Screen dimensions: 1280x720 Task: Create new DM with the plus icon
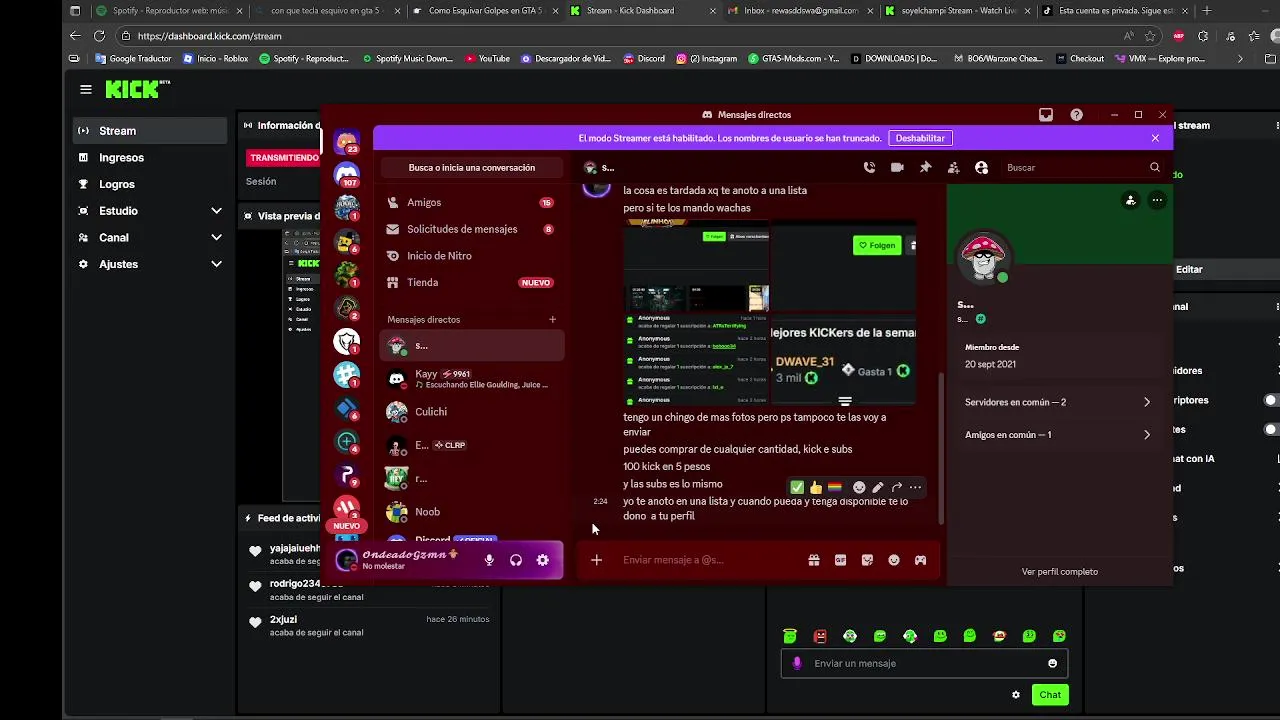click(x=552, y=320)
